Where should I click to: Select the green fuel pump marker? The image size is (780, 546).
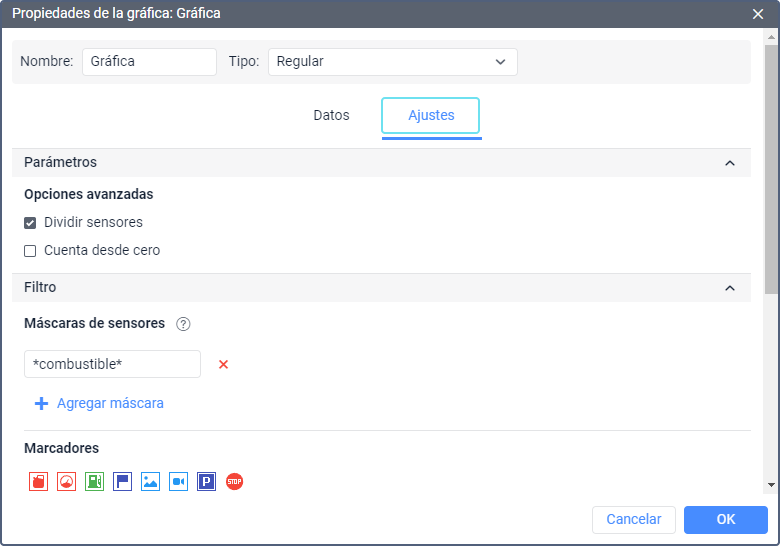[x=94, y=482]
